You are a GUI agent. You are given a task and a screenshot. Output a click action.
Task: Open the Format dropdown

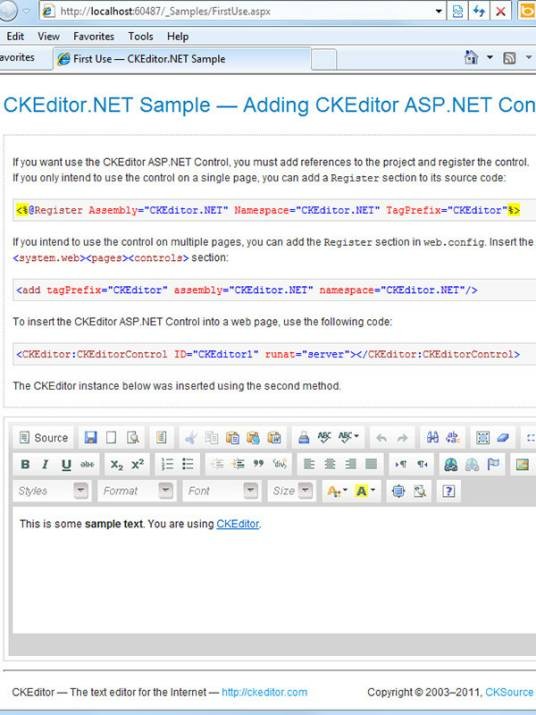pyautogui.click(x=136, y=491)
